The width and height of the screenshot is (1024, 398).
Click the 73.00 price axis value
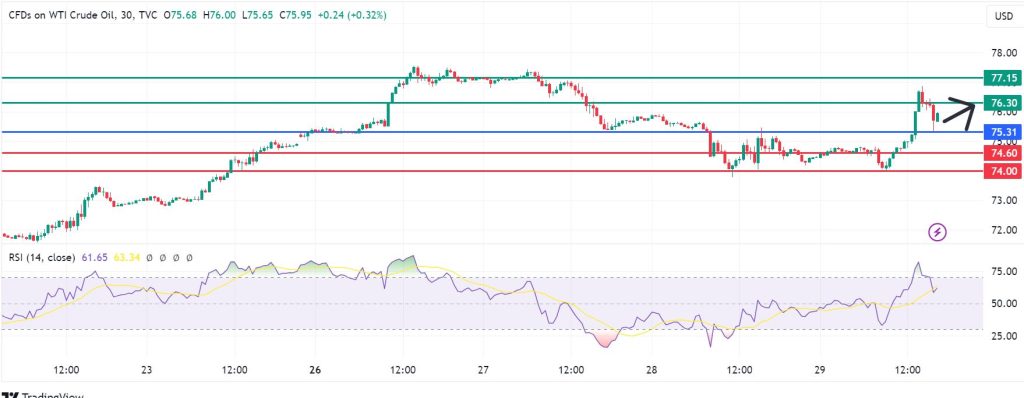tap(1004, 200)
